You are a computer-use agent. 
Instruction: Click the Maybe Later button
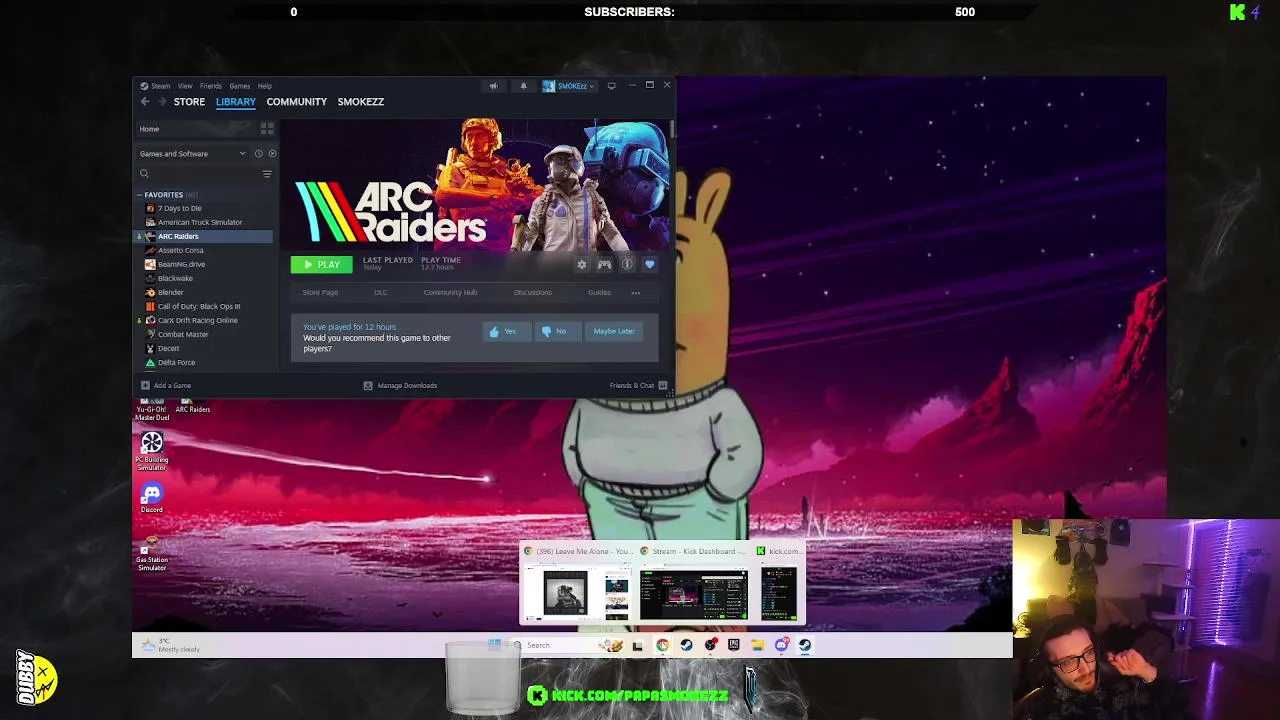(x=614, y=331)
